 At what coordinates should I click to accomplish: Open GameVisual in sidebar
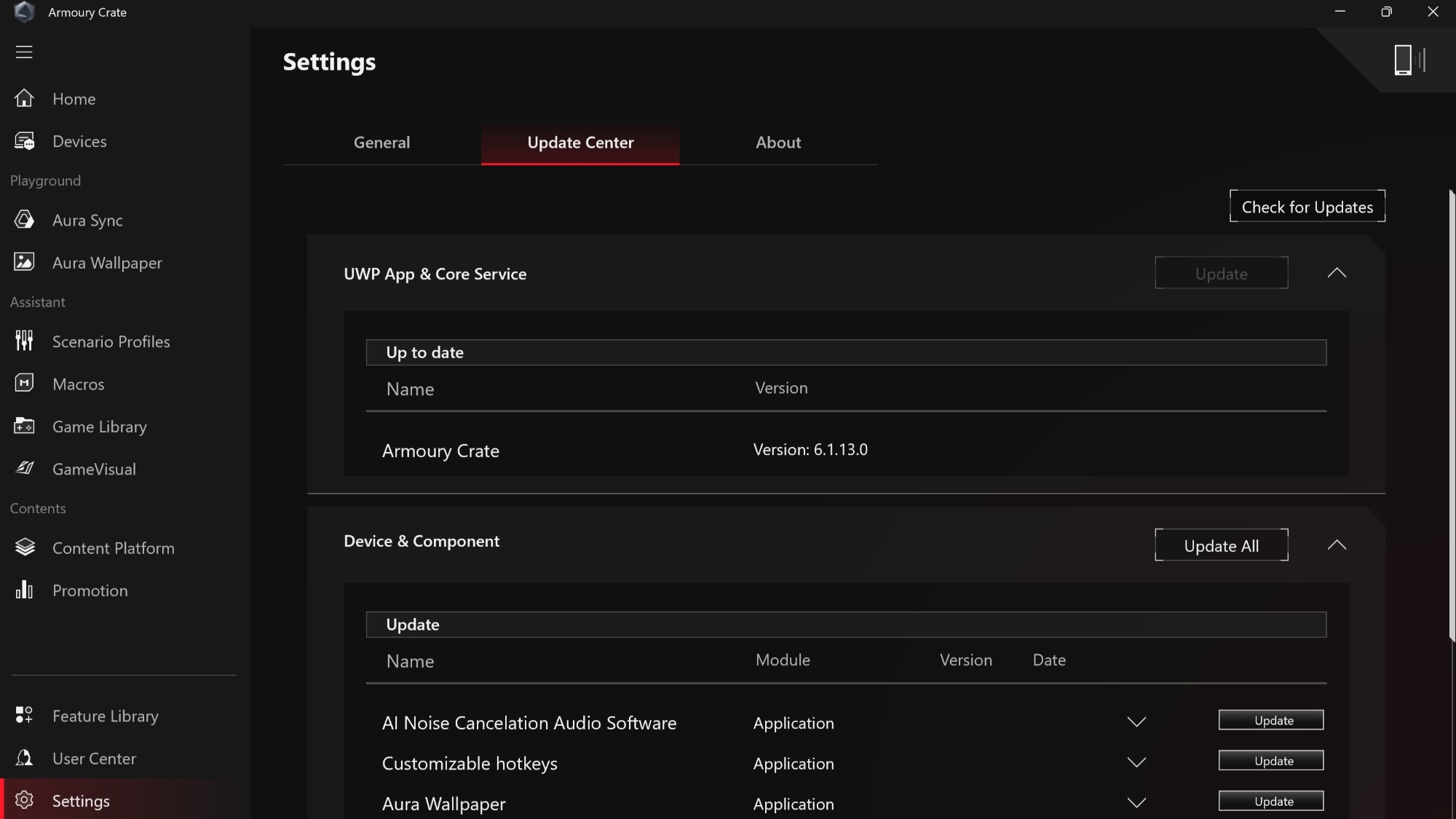coord(94,469)
